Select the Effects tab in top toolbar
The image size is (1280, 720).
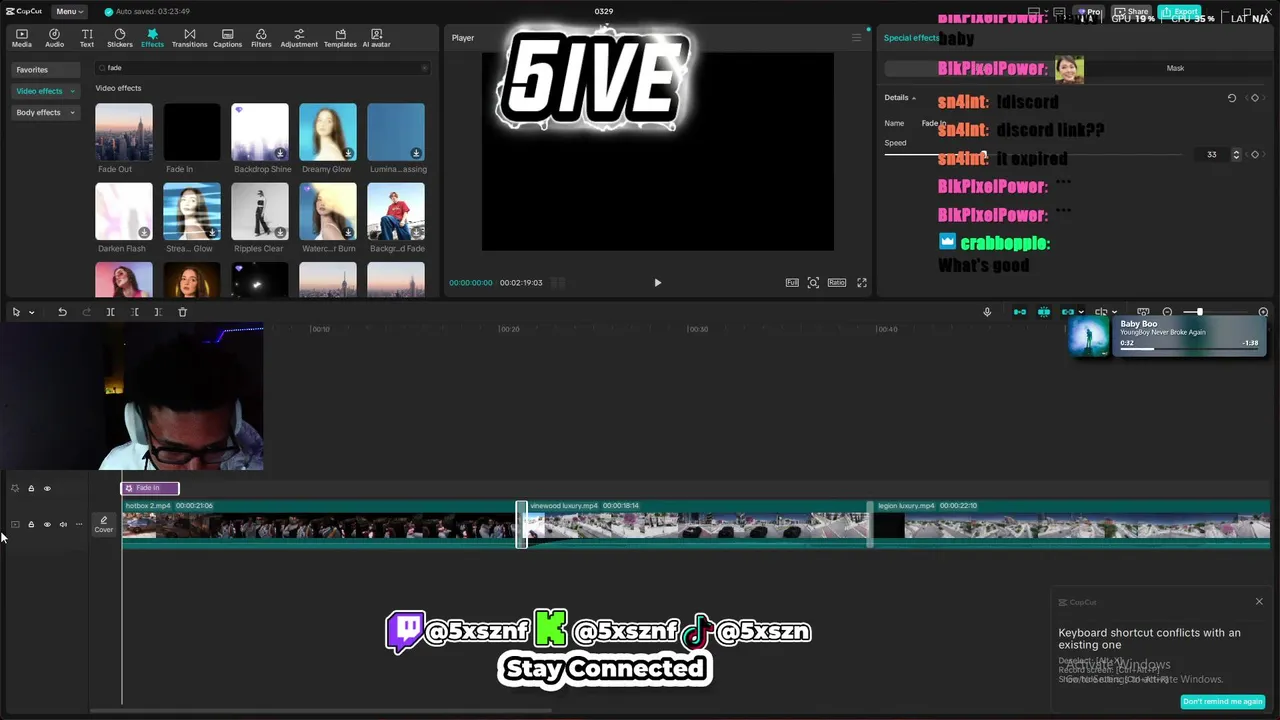point(152,38)
